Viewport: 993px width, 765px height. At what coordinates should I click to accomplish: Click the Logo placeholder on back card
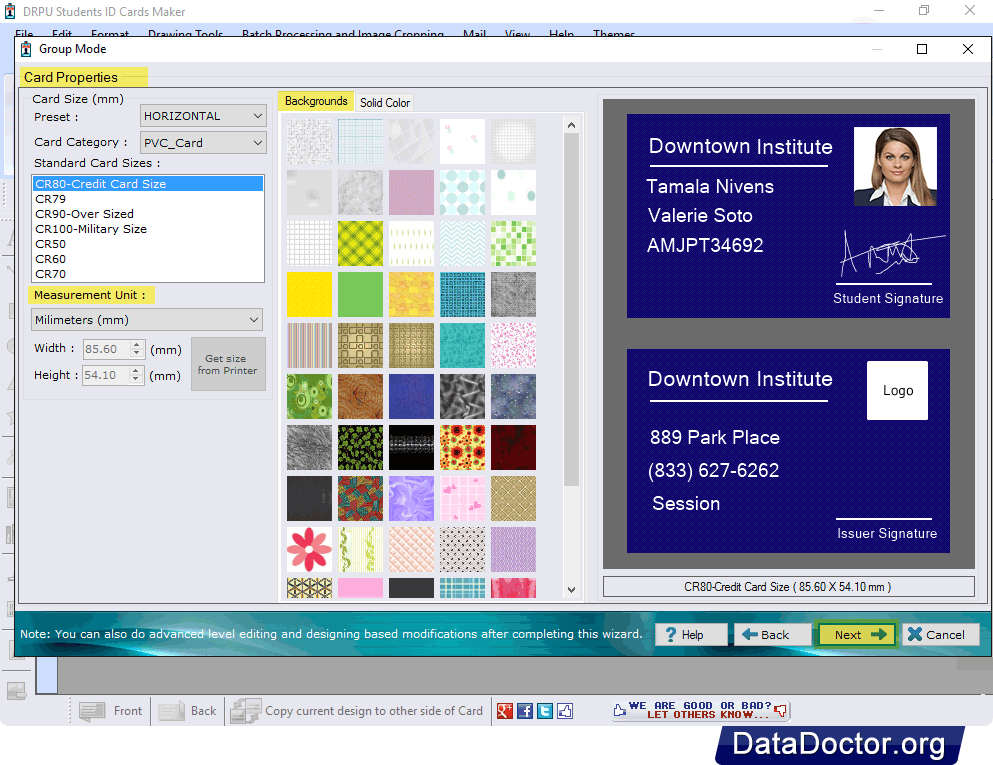coord(897,391)
